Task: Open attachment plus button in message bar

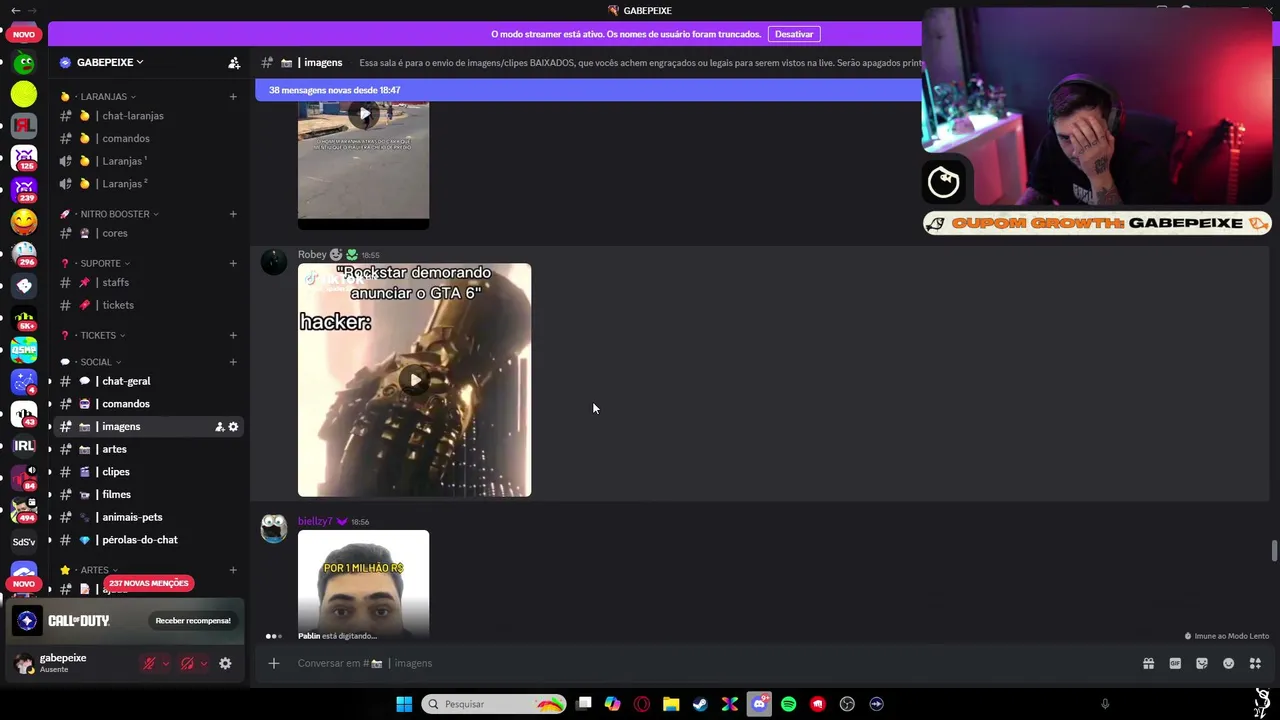Action: (x=273, y=663)
